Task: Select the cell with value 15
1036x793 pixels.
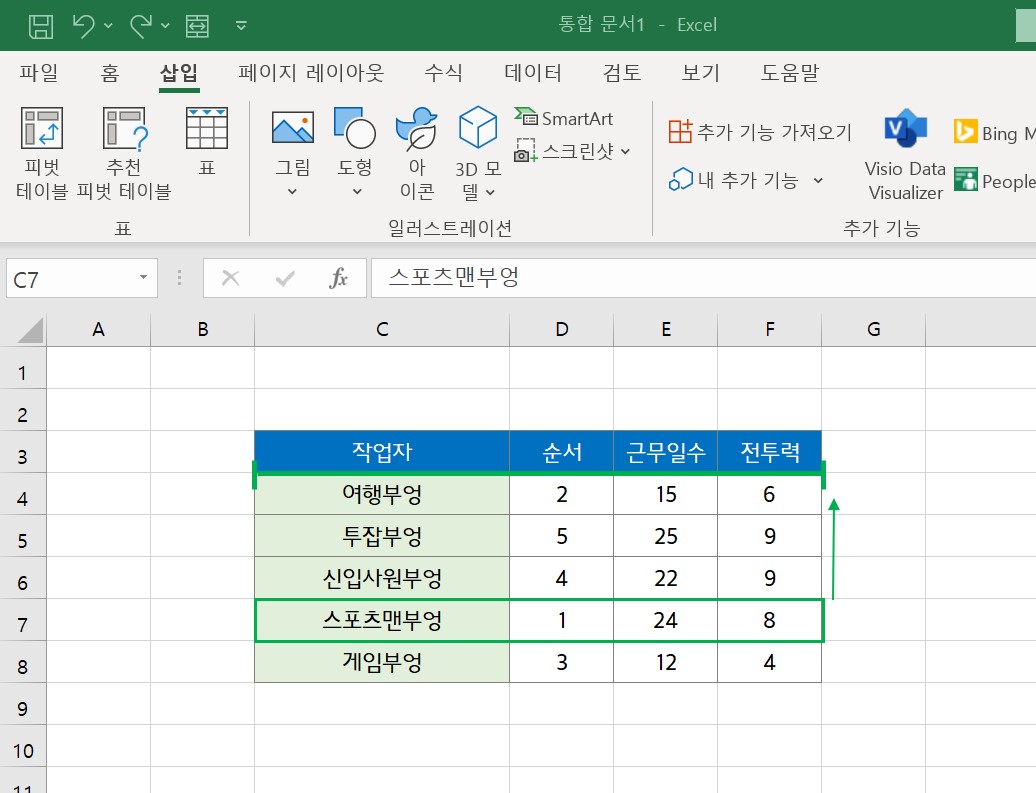Action: 665,494
